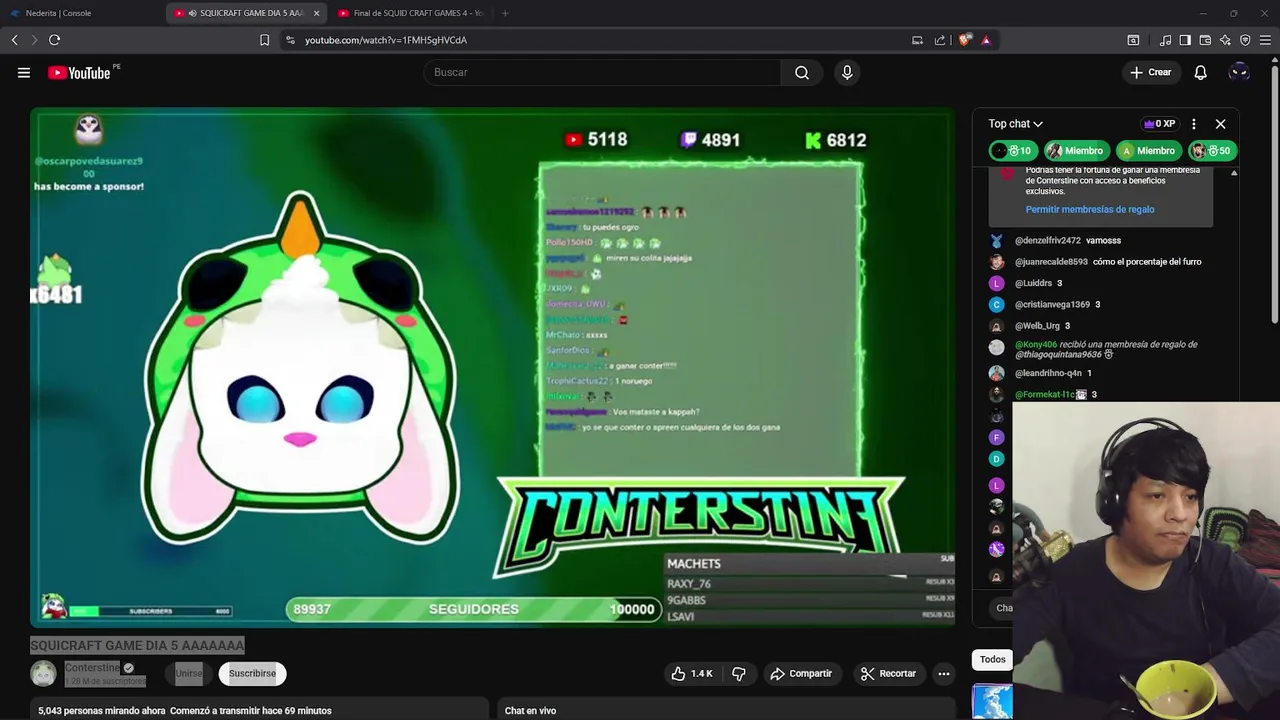Close the SQUICRAFT GAME DIA 5 tab
Viewport: 1280px width, 720px height.
317,13
